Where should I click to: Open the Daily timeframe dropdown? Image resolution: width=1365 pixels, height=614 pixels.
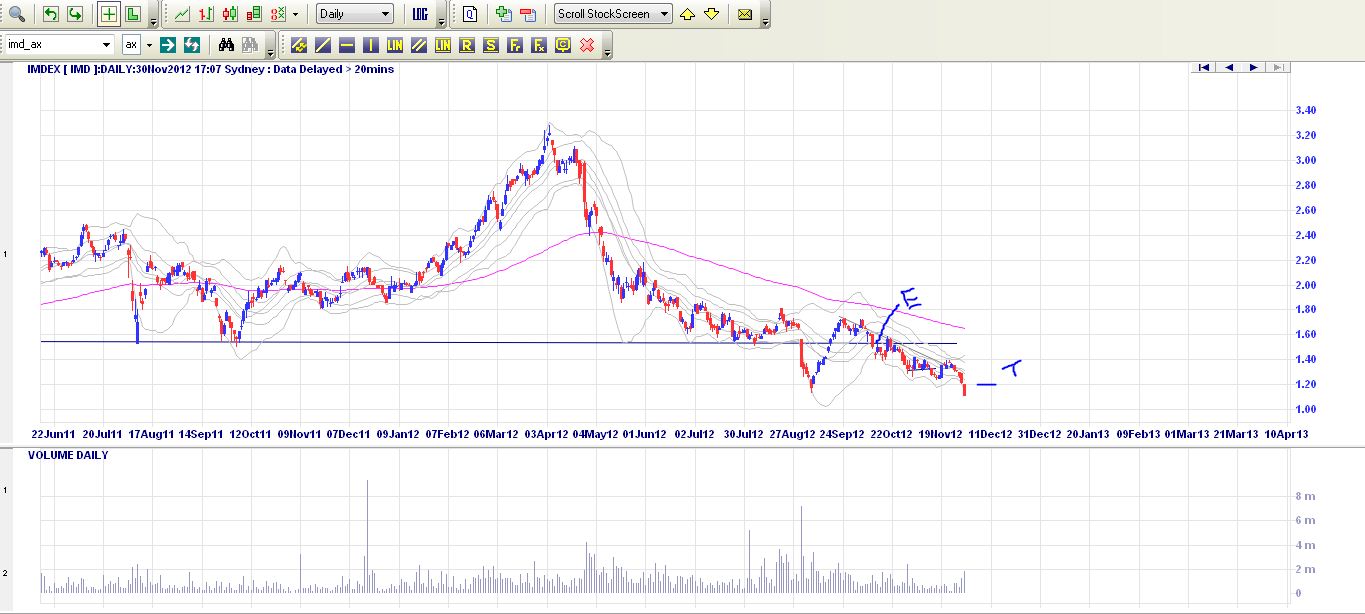point(355,14)
